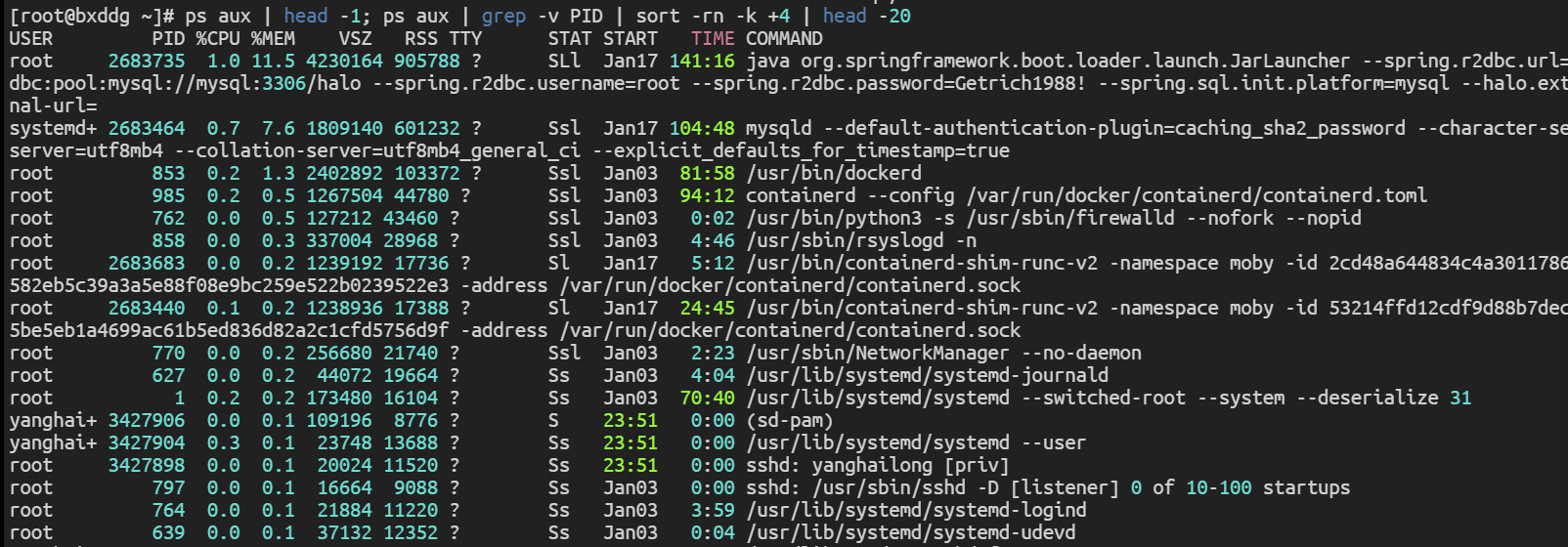Select PID 2683735 of the java process
This screenshot has width=1568, height=547.
[x=147, y=61]
